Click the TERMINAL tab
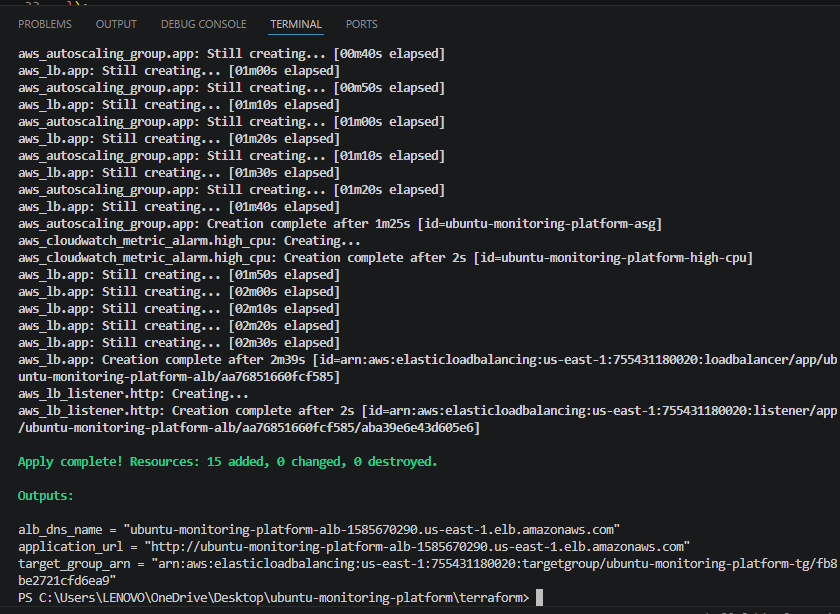The image size is (840, 614). pos(296,24)
